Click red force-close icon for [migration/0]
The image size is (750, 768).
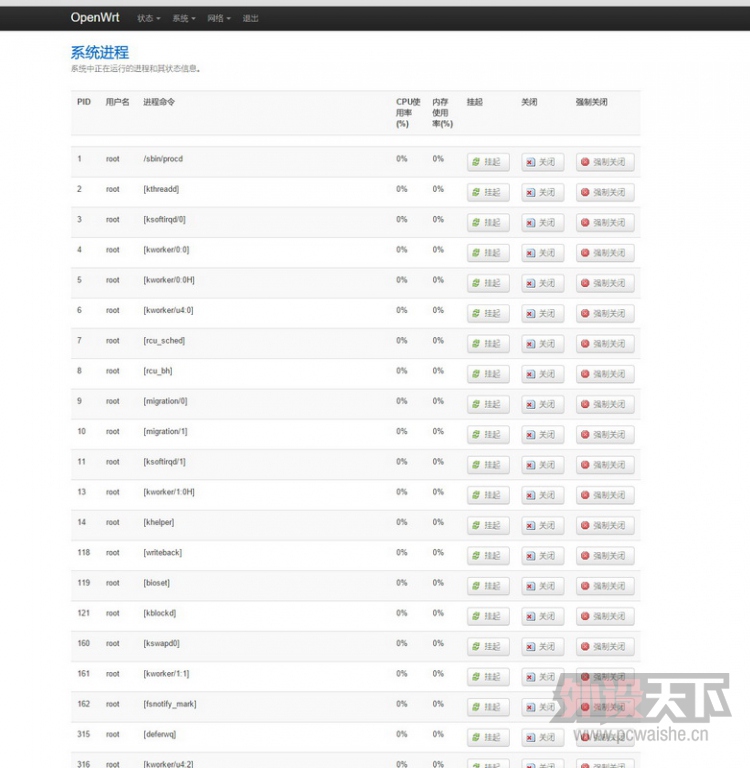[585, 404]
